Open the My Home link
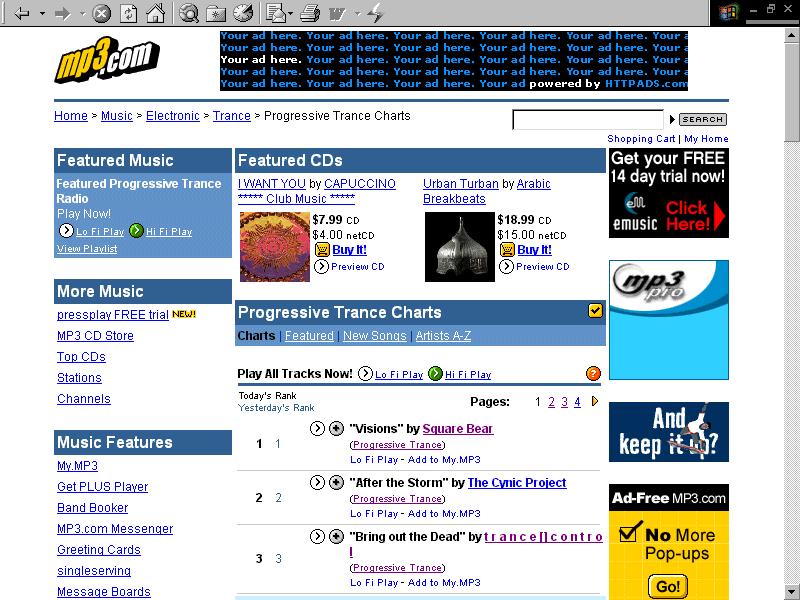 pos(706,139)
